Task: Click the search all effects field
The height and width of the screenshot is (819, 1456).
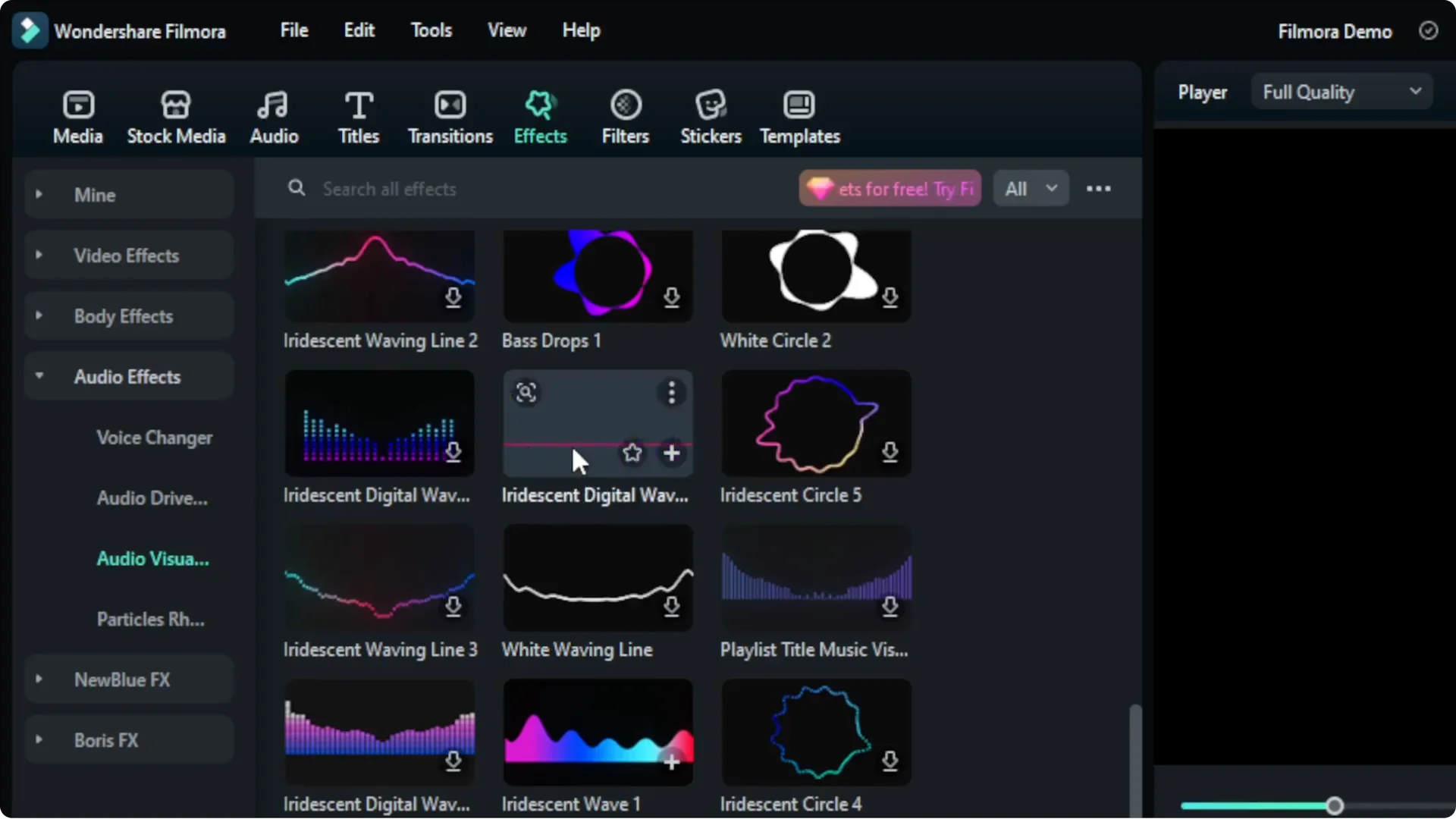Action: (455, 189)
